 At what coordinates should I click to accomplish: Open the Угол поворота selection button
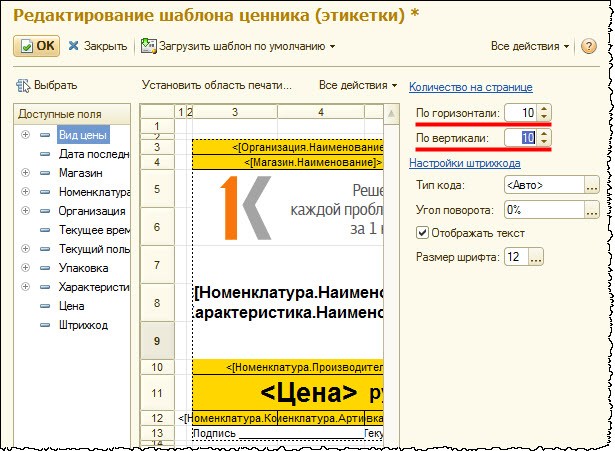pos(591,210)
